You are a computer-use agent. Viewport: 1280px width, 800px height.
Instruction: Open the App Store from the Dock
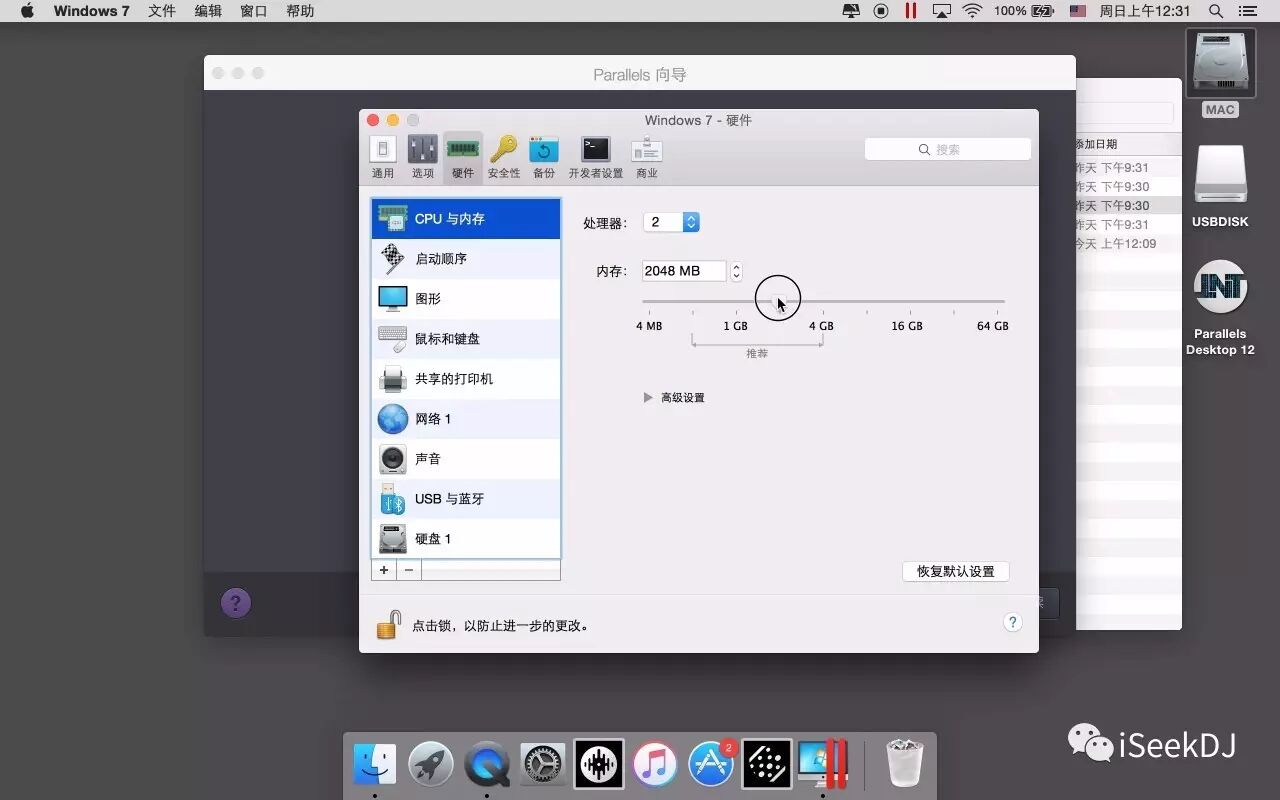pyautogui.click(x=711, y=765)
